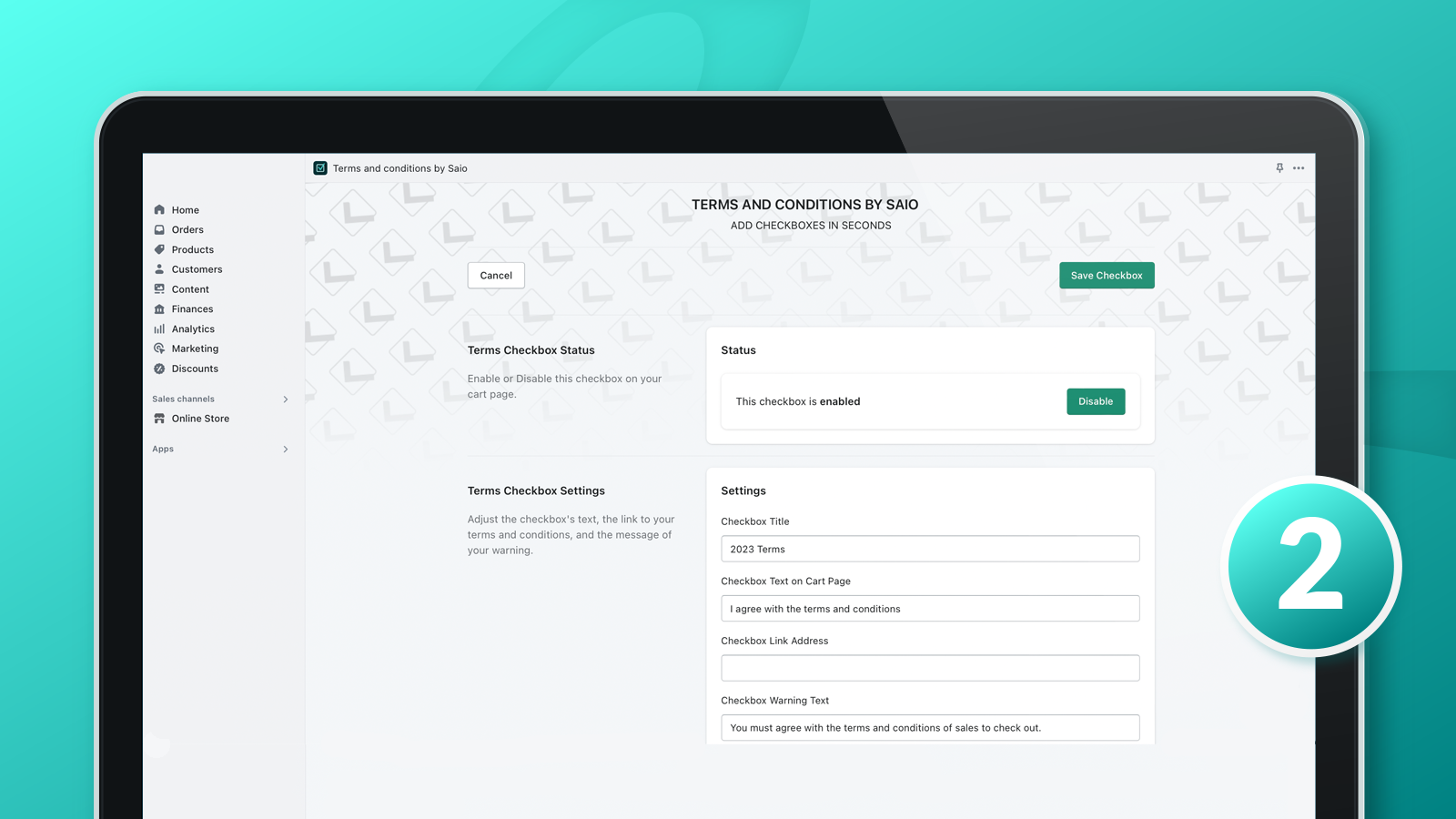Click the Marketing label in the sidebar
The width and height of the screenshot is (1456, 819).
[x=195, y=349]
